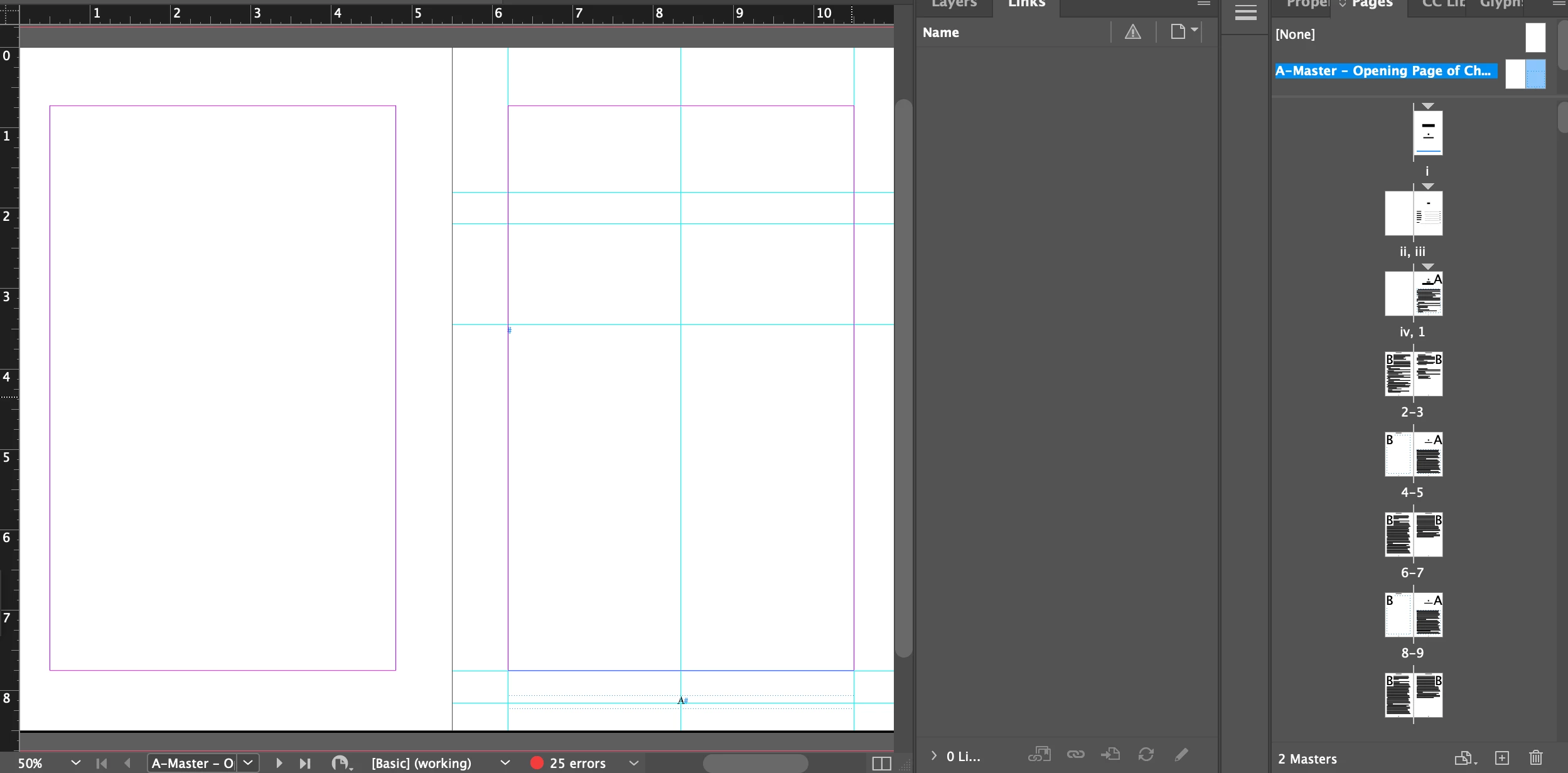The image size is (1568, 773).
Task: Open the 50% zoom level dropdown
Action: [76, 763]
